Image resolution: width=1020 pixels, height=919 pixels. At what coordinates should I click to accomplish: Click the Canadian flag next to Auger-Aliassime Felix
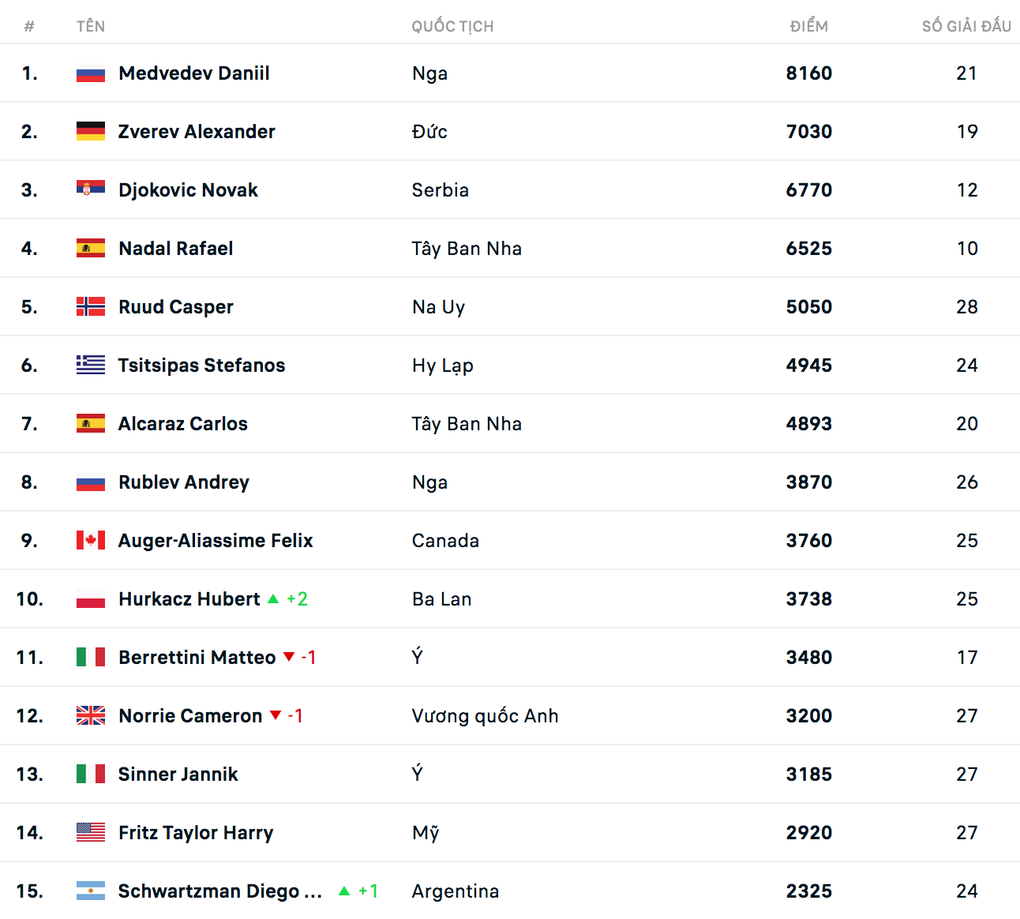[x=91, y=540]
